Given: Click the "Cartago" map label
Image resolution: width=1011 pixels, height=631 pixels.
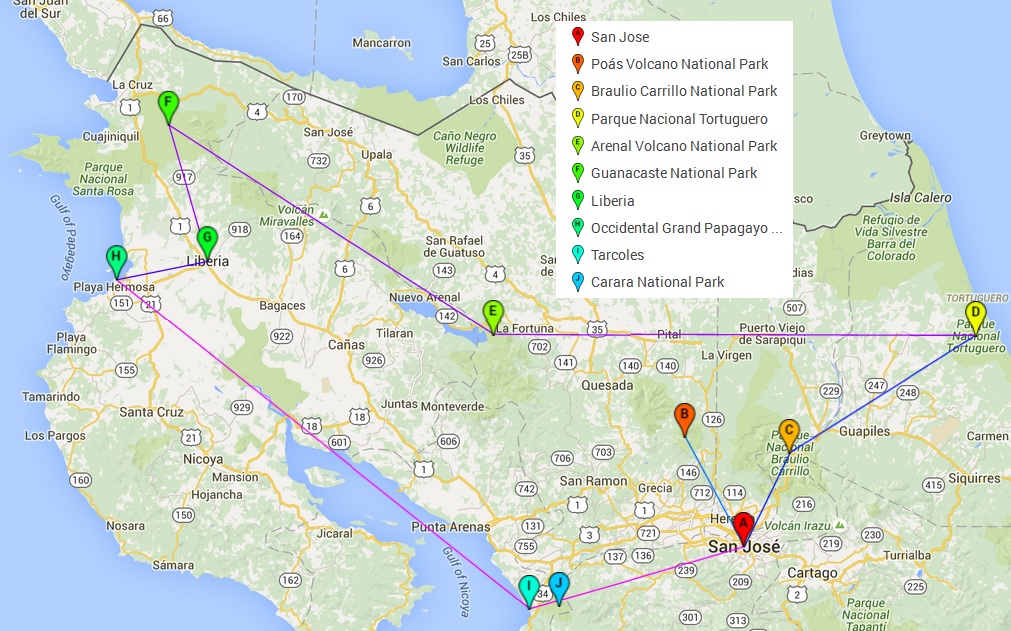Looking at the screenshot, I should coord(812,572).
